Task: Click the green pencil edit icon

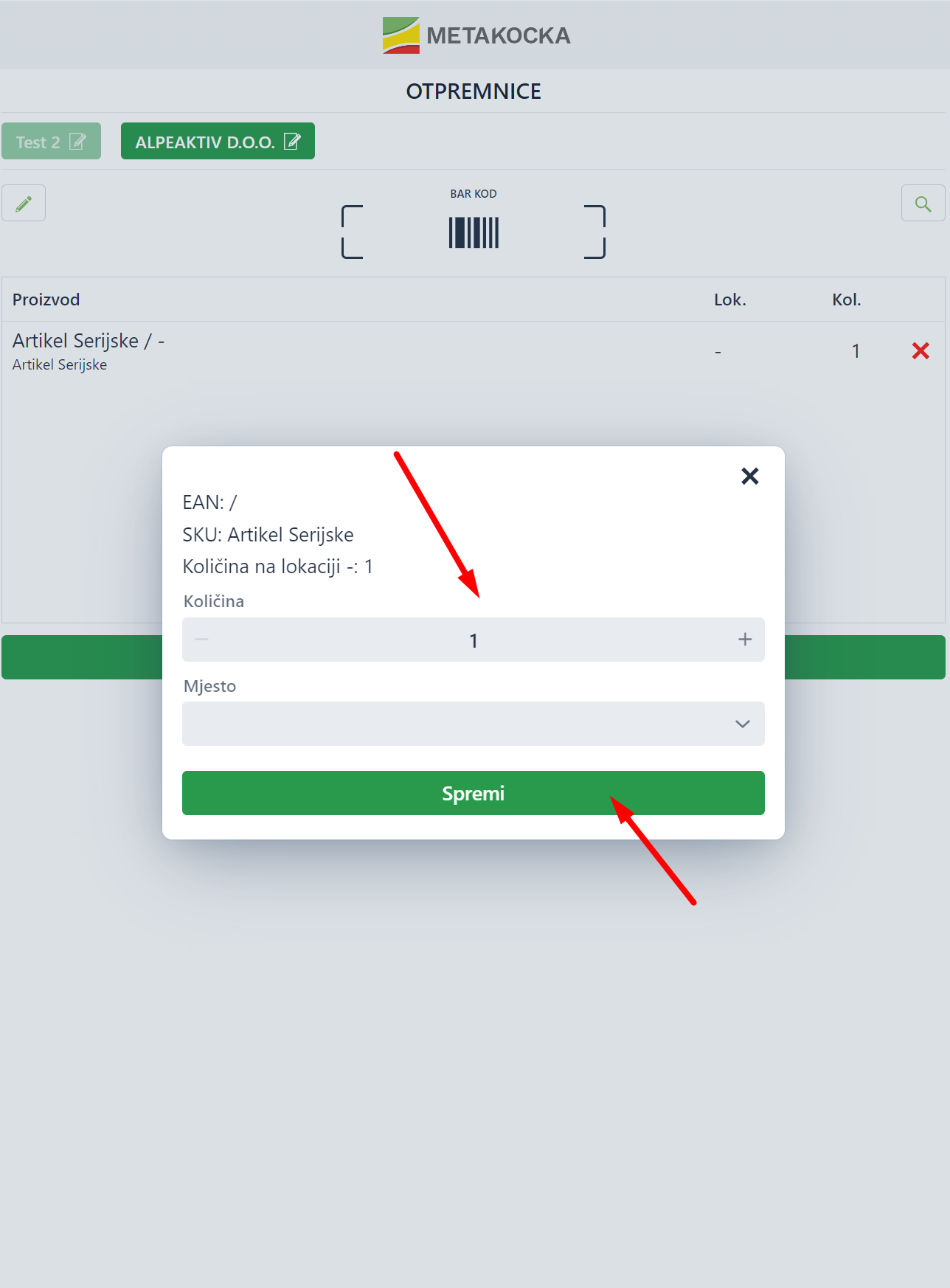Action: [x=24, y=203]
